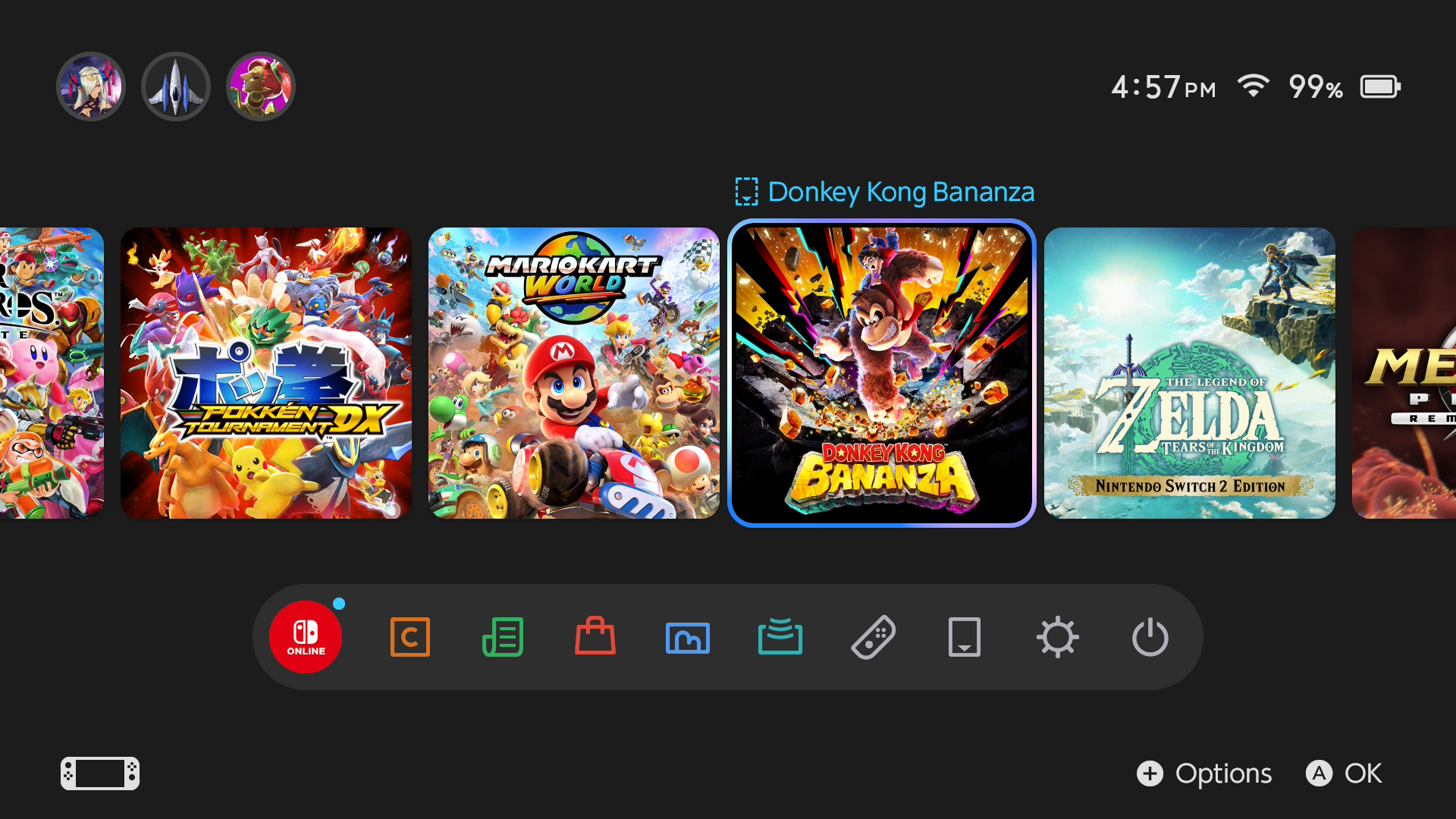
Task: Launch Mario Kart World game tile
Action: pyautogui.click(x=574, y=373)
